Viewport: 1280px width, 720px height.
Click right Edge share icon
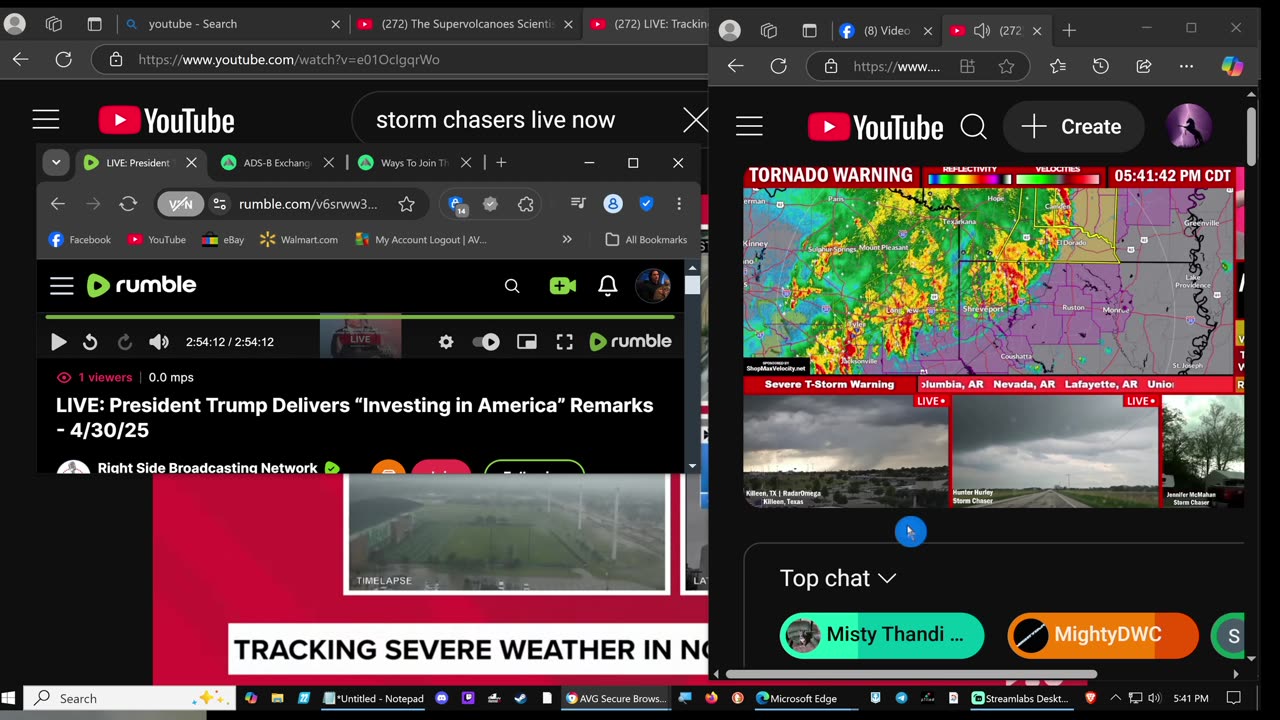tap(1144, 66)
